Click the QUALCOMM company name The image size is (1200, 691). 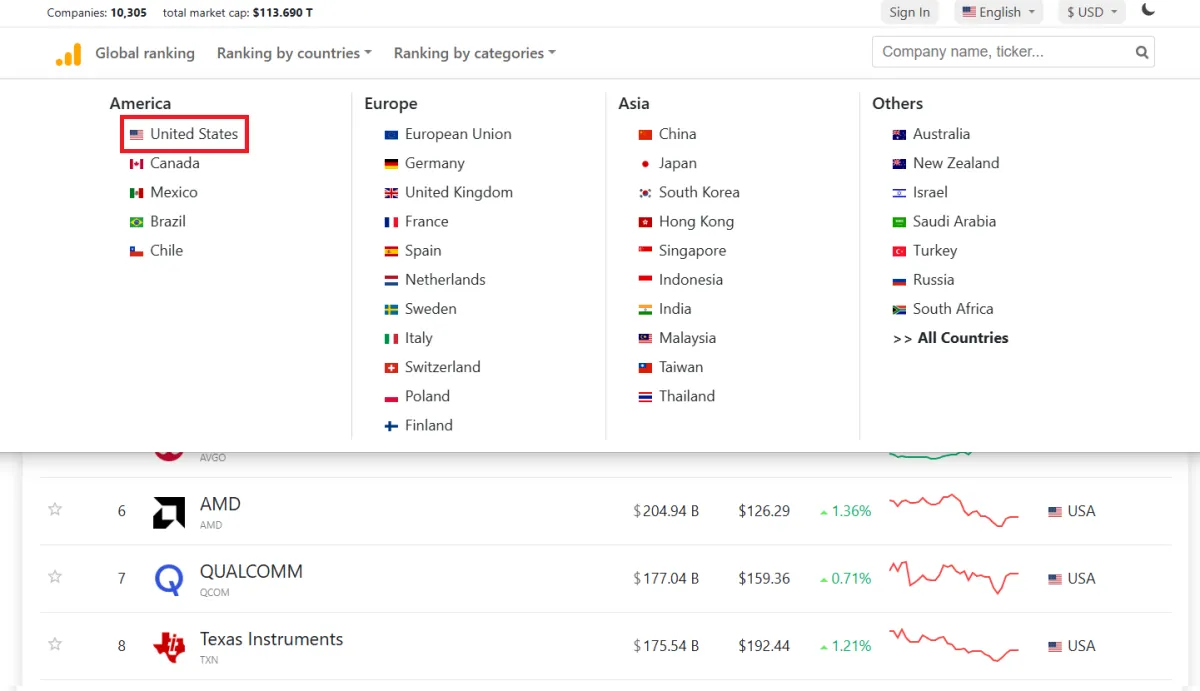[x=251, y=571]
